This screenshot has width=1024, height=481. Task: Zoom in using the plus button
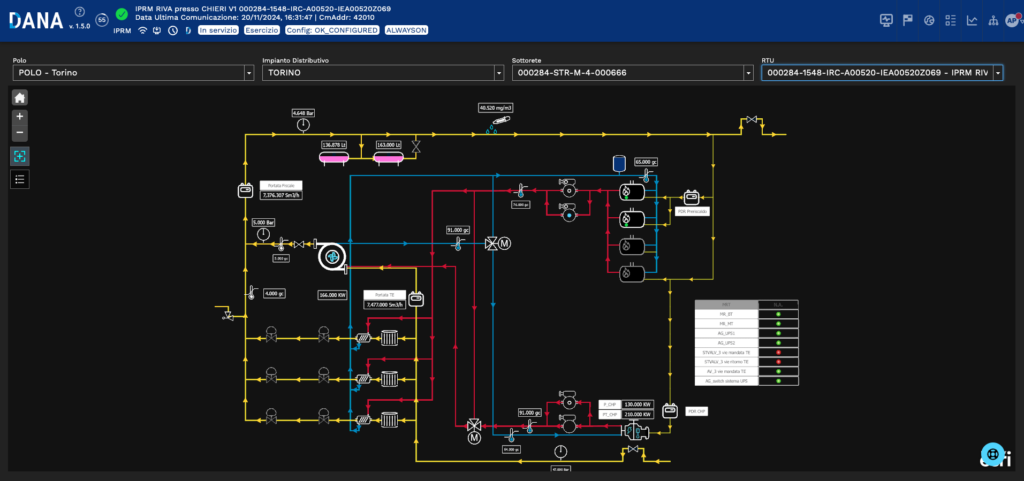20,117
